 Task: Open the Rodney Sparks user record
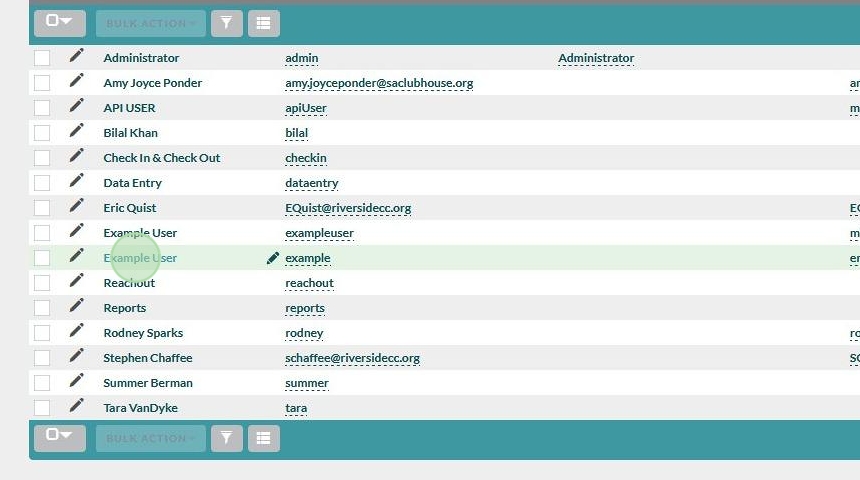[x=143, y=333]
